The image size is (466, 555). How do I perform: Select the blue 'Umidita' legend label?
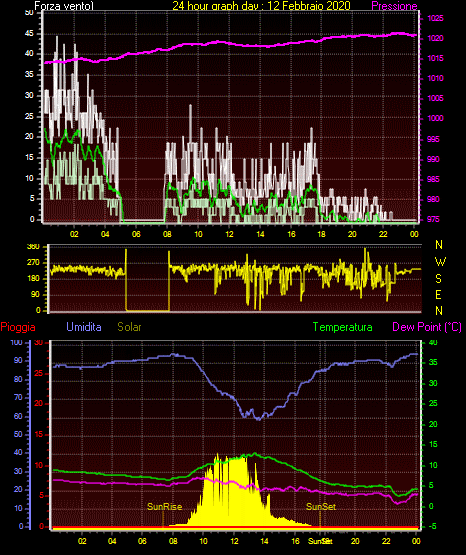pos(84,327)
